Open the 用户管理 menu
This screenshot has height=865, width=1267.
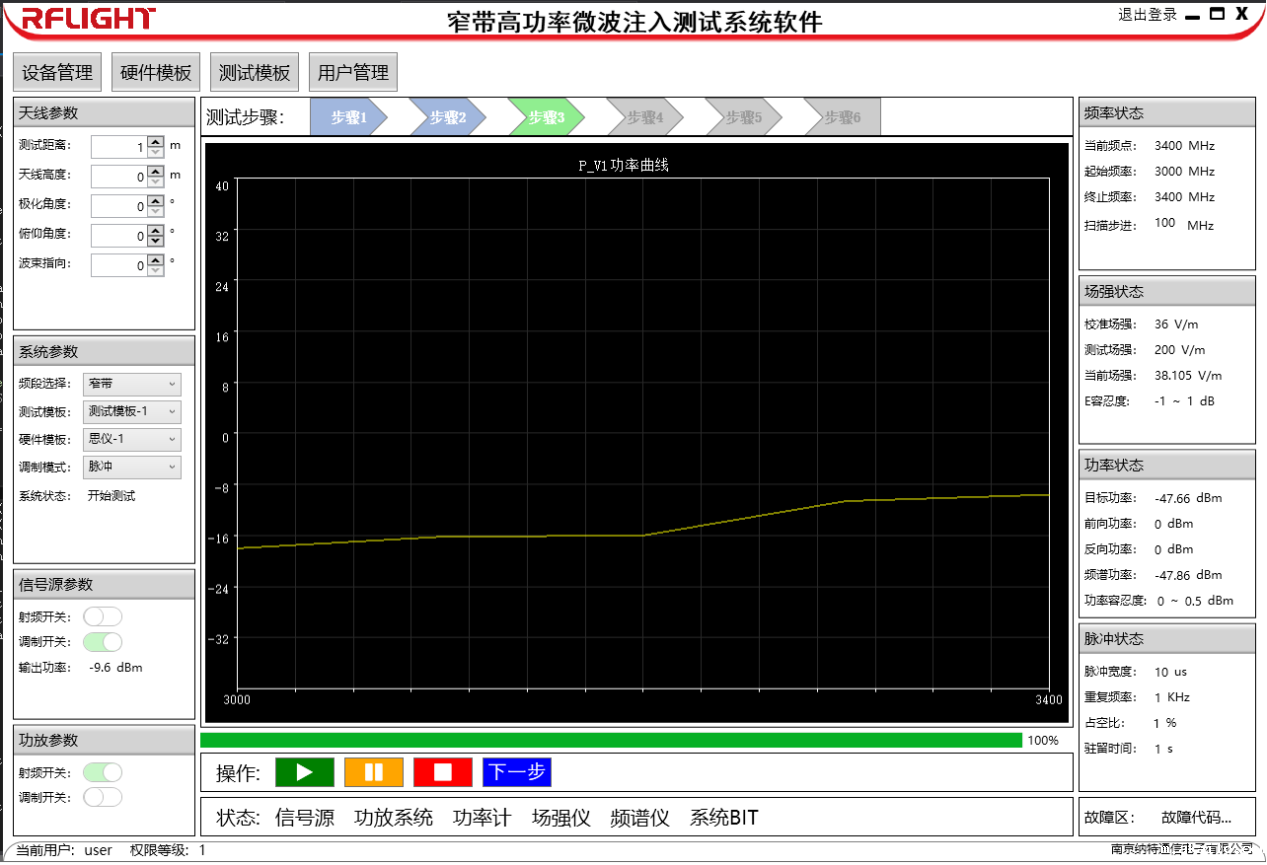353,73
